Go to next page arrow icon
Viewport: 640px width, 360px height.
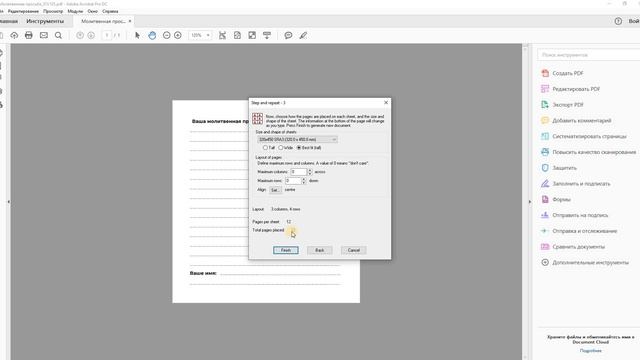(x=91, y=36)
